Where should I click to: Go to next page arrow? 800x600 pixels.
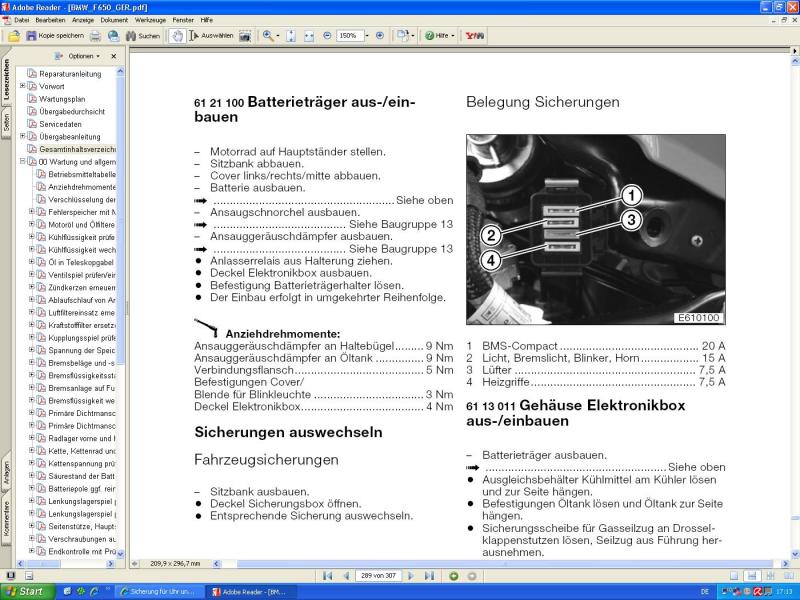click(411, 576)
